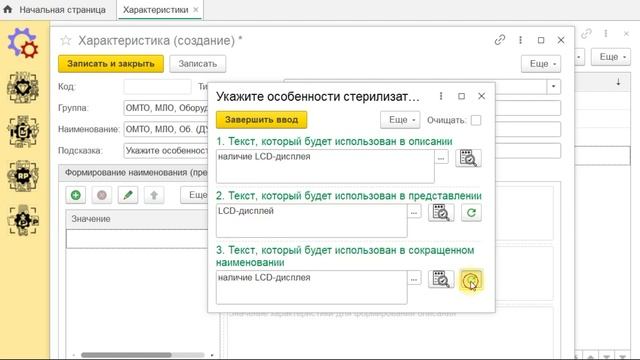Click check-list icon beside description text
This screenshot has width=640, height=360.
pos(468,158)
